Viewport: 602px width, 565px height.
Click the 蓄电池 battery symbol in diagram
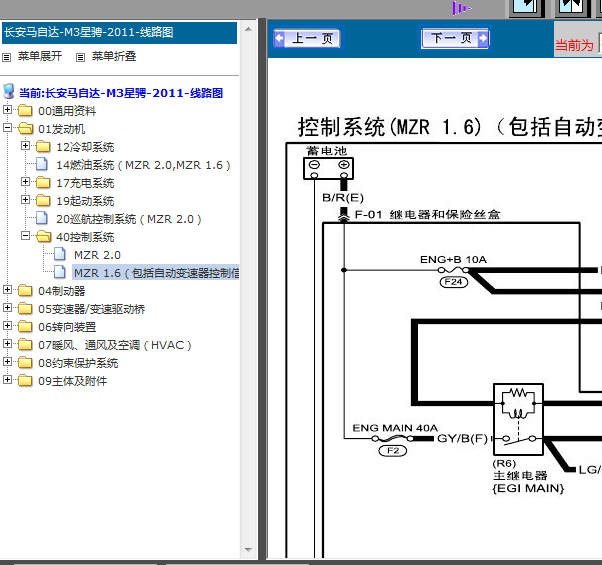pyautogui.click(x=329, y=168)
